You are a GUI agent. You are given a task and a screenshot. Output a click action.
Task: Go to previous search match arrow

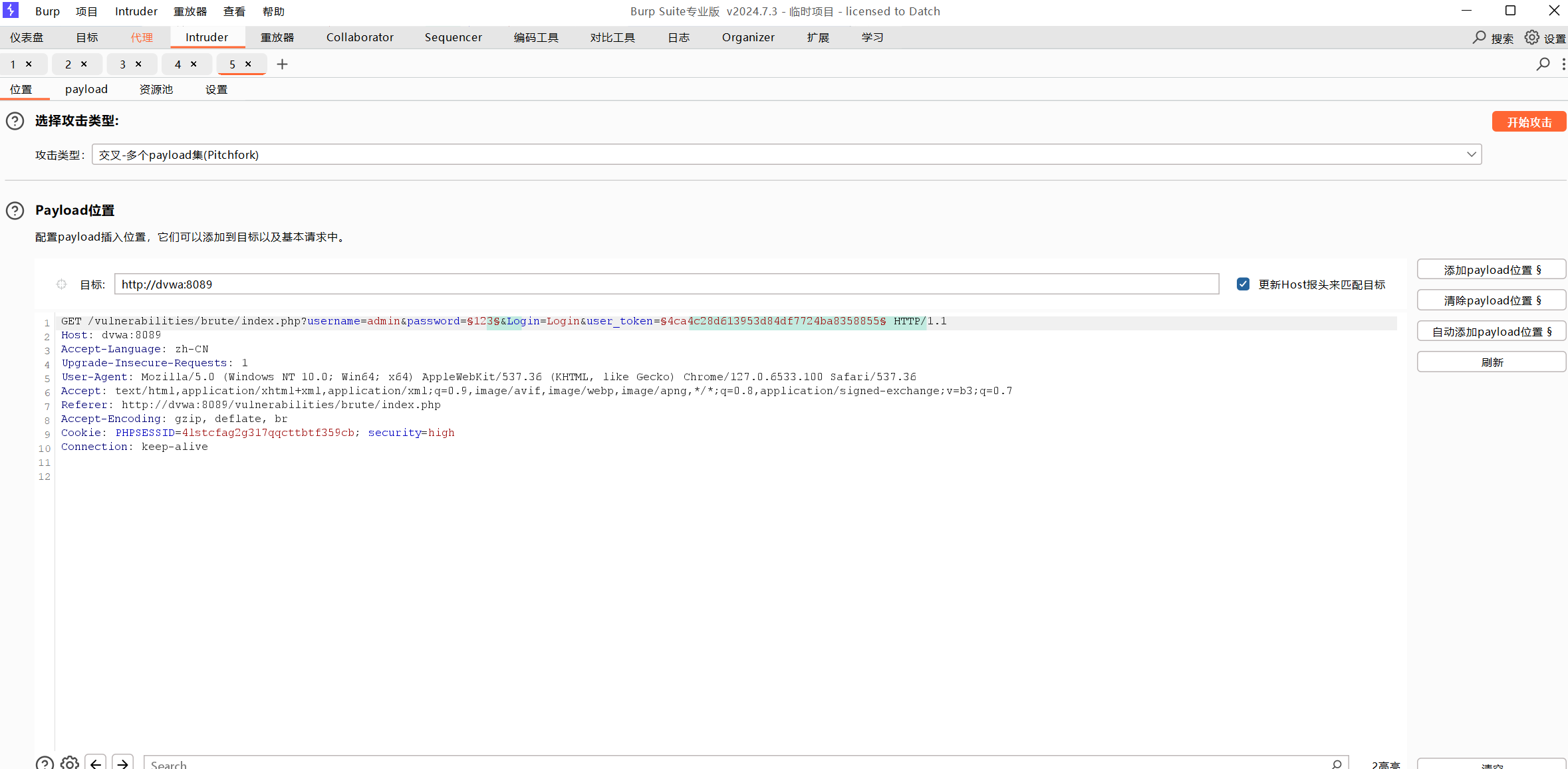click(96, 763)
